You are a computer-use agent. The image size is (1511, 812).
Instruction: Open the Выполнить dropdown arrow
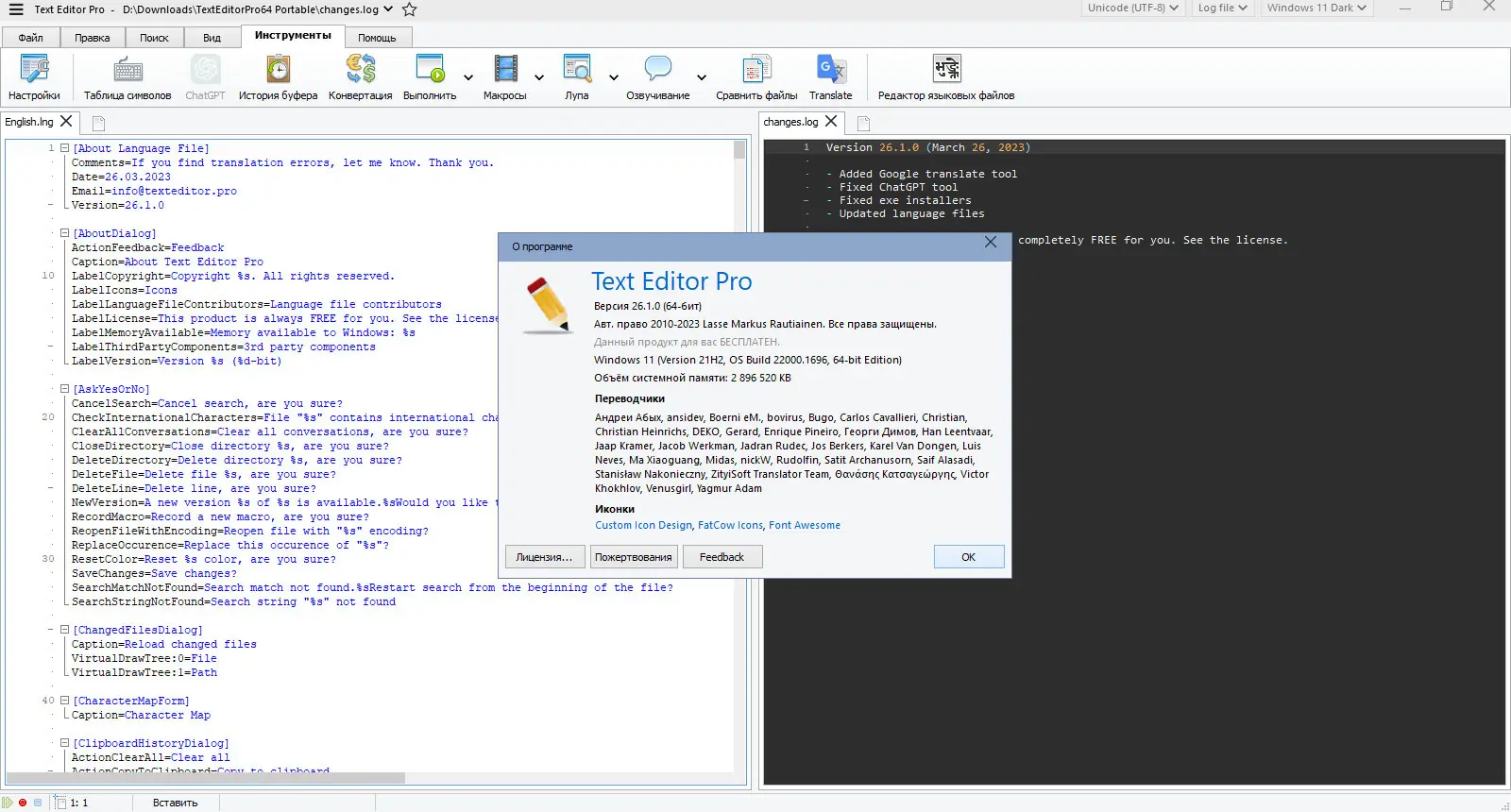click(x=468, y=77)
